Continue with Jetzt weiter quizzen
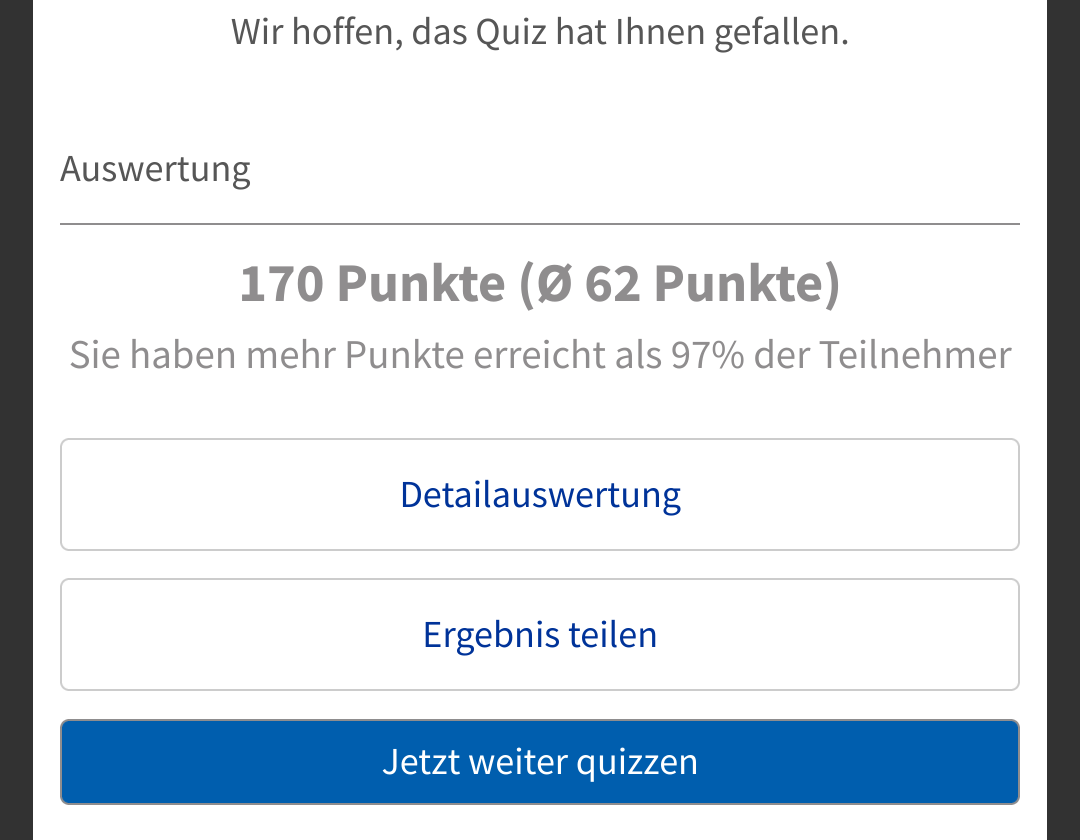 (540, 762)
